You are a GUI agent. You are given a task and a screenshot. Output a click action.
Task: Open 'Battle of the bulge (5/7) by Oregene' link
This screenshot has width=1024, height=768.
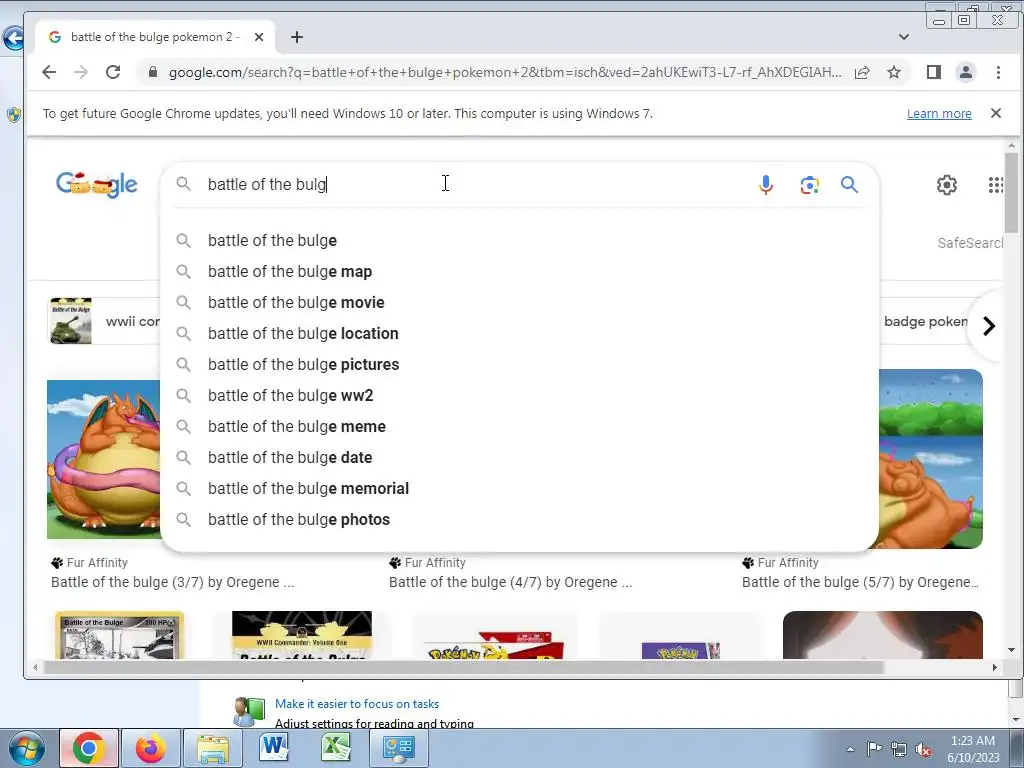click(x=860, y=582)
